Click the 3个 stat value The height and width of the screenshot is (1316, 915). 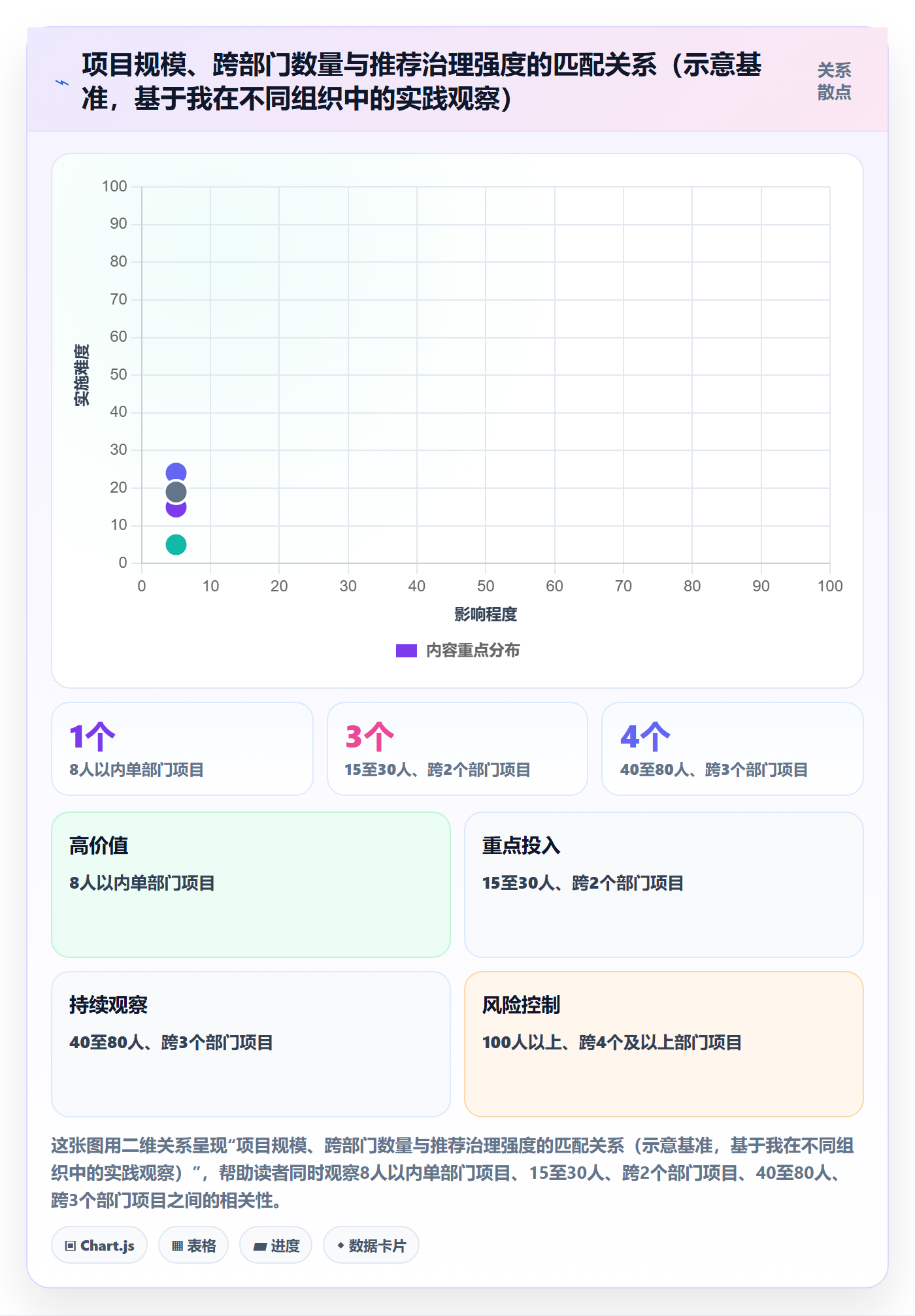(370, 737)
